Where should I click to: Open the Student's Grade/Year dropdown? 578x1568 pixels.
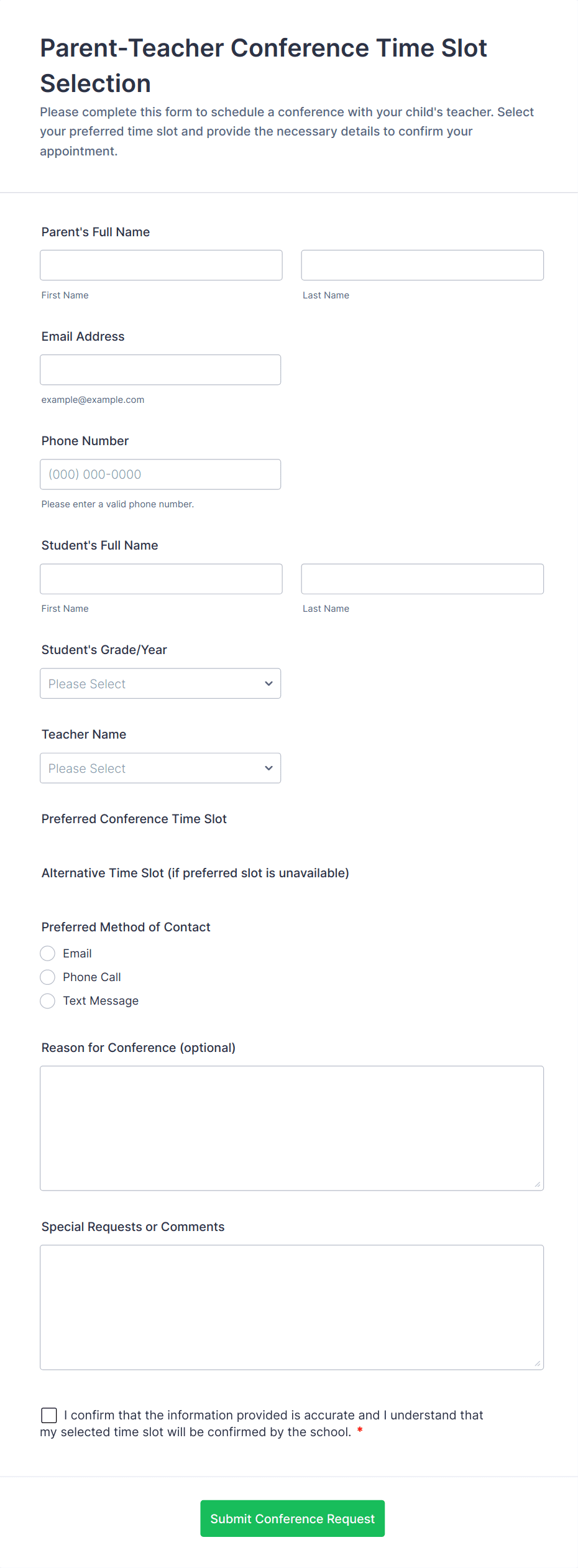point(160,683)
